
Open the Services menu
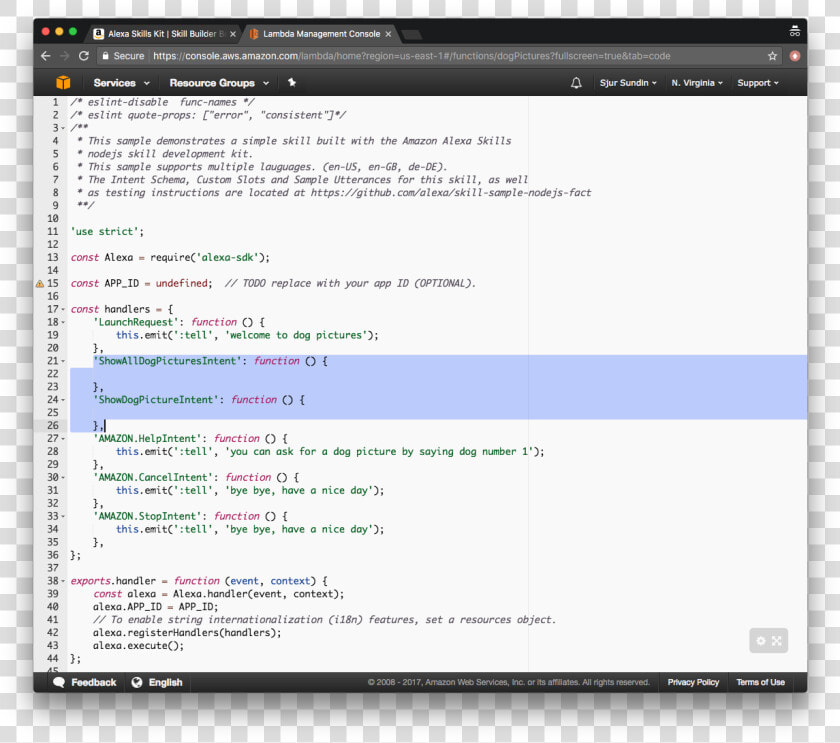[122, 83]
